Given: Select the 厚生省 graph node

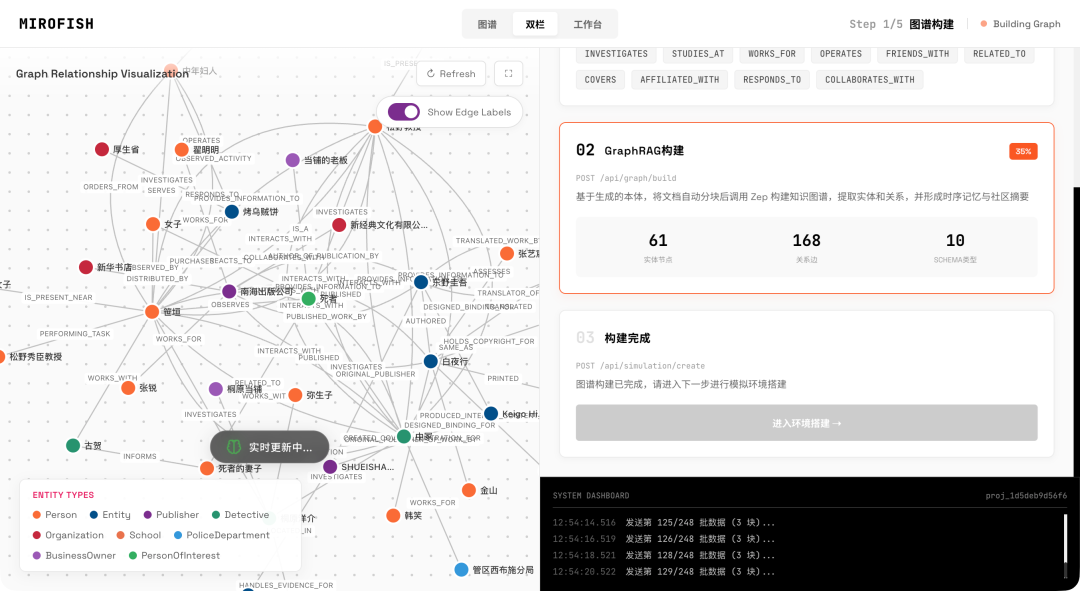Looking at the screenshot, I should click(102, 149).
